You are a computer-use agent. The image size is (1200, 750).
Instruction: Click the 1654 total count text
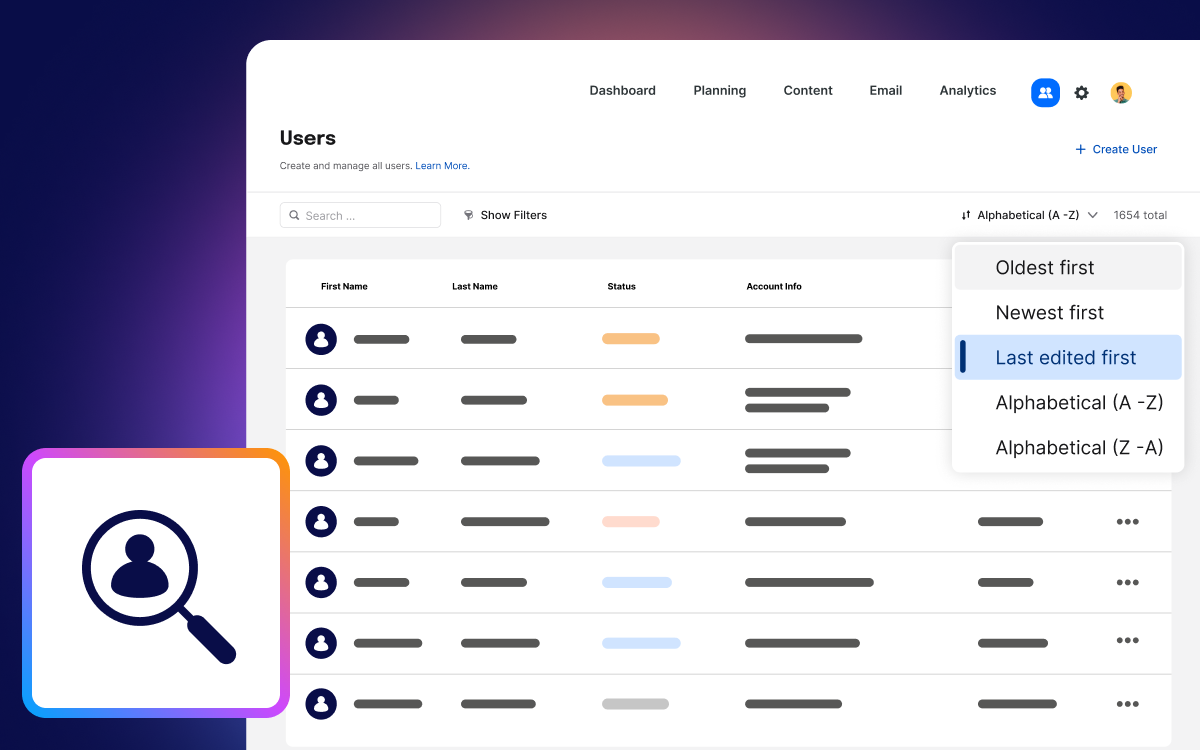pyautogui.click(x=1140, y=215)
